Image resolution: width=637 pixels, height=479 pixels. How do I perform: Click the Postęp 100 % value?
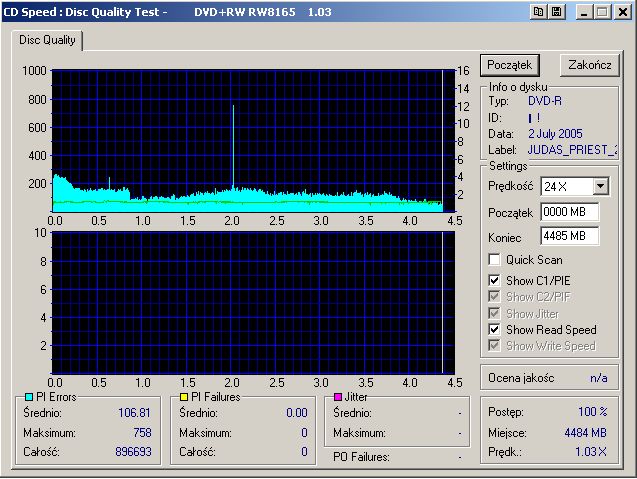tap(593, 412)
